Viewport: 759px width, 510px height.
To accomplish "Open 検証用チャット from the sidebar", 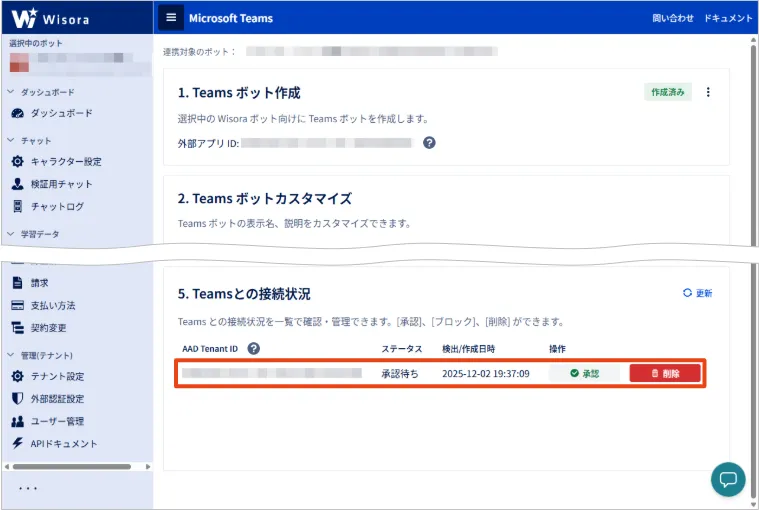I will tap(61, 184).
